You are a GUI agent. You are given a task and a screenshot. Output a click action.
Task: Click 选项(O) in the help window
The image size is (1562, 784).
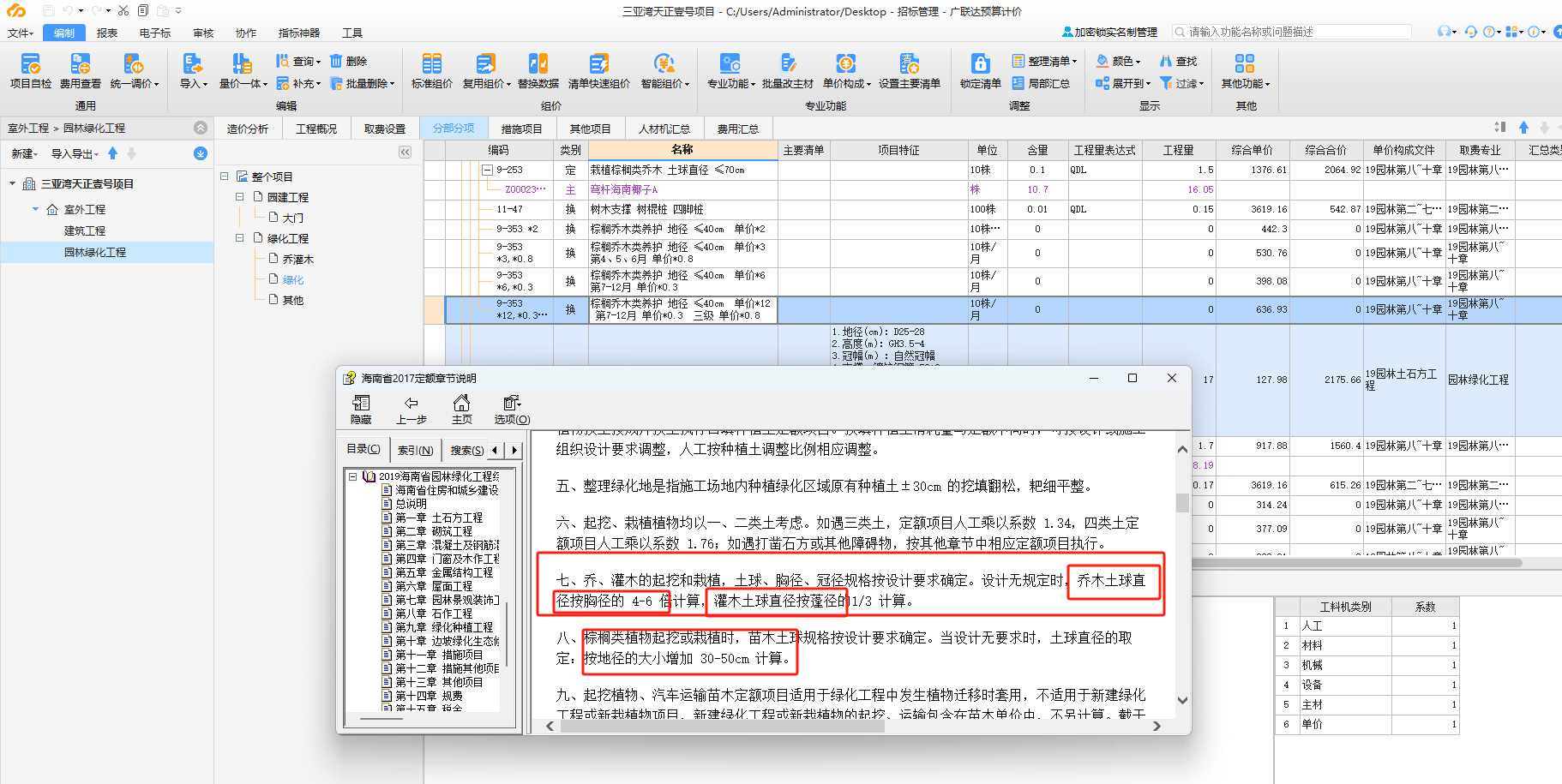click(x=512, y=410)
